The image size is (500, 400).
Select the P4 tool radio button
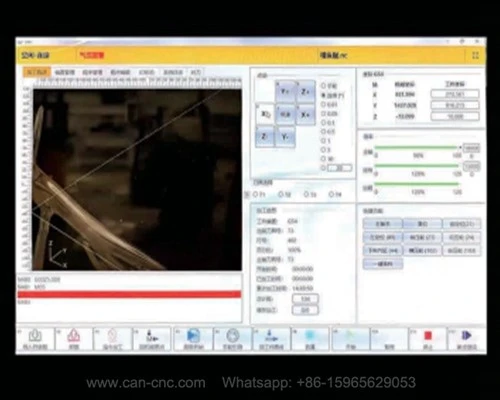coord(331,194)
